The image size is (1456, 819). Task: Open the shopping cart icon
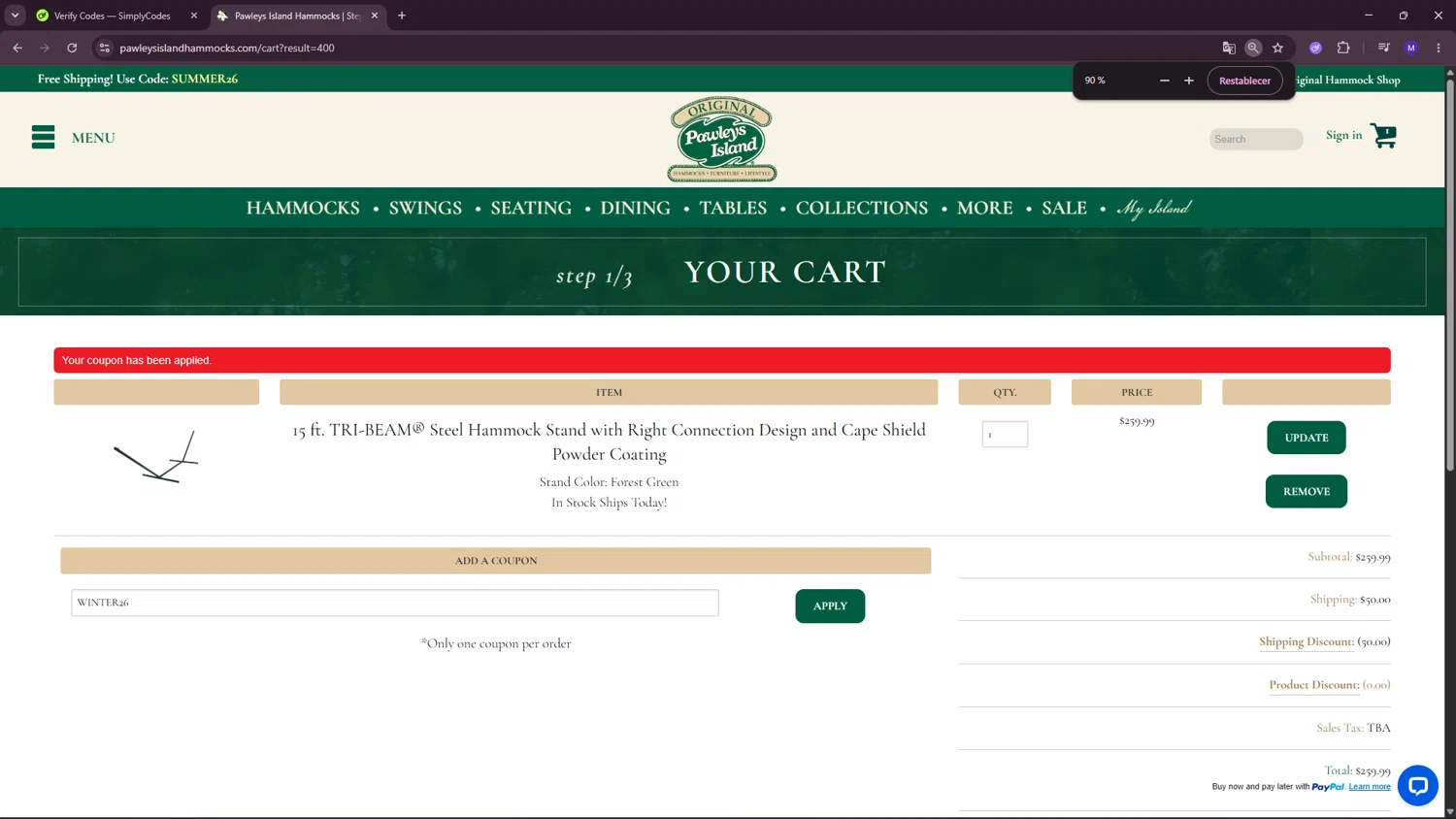(1383, 135)
